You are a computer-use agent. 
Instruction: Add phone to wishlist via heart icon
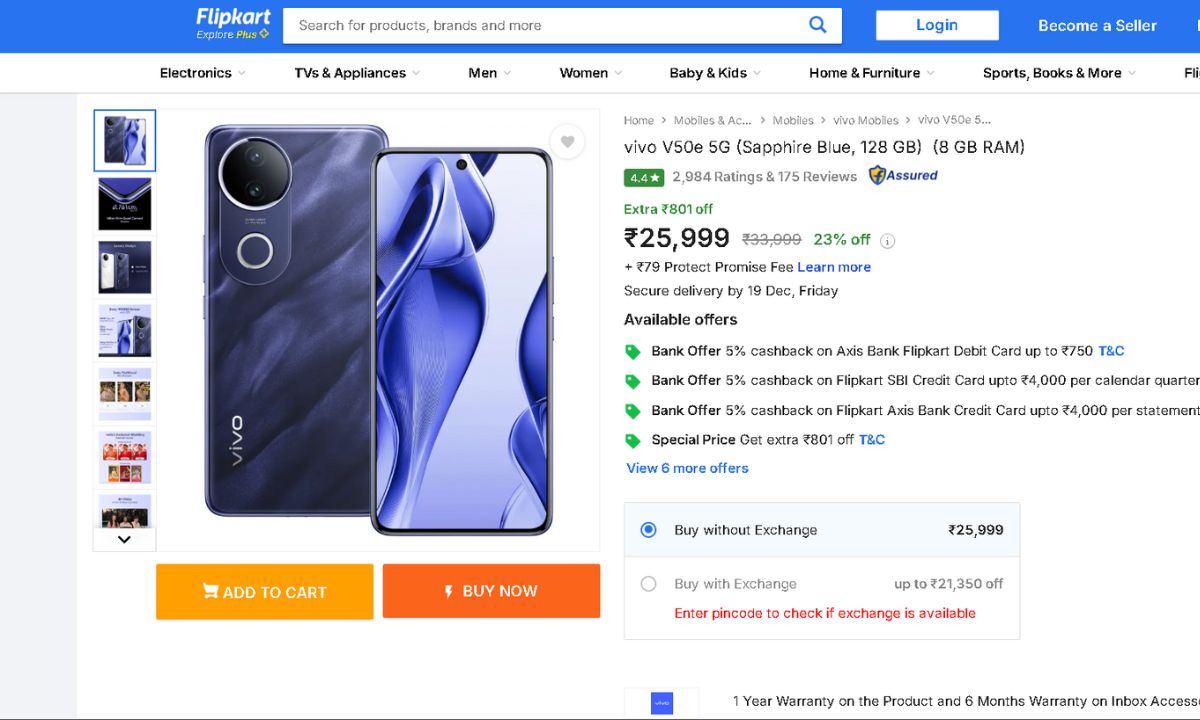567,142
